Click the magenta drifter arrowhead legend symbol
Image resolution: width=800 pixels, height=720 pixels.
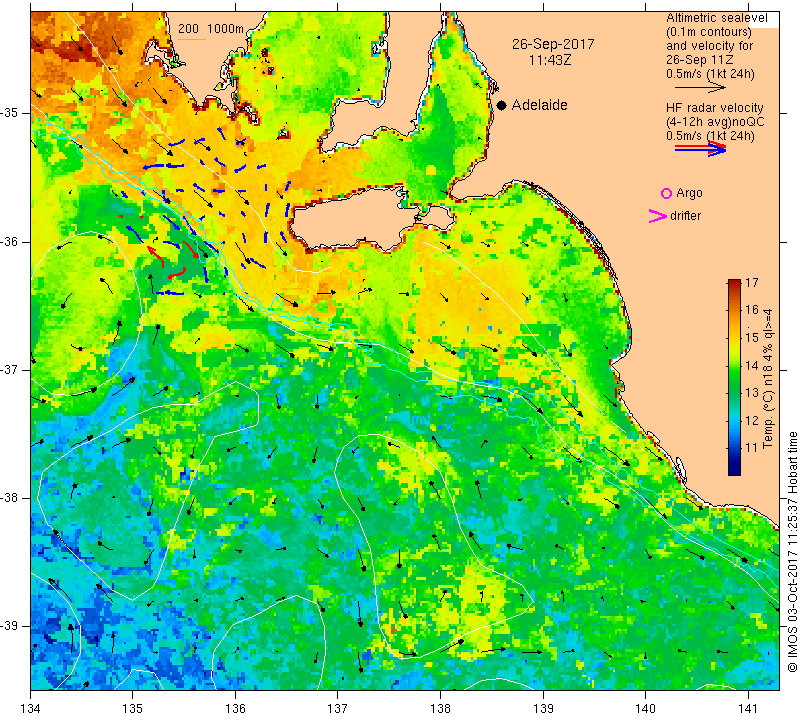point(658,216)
